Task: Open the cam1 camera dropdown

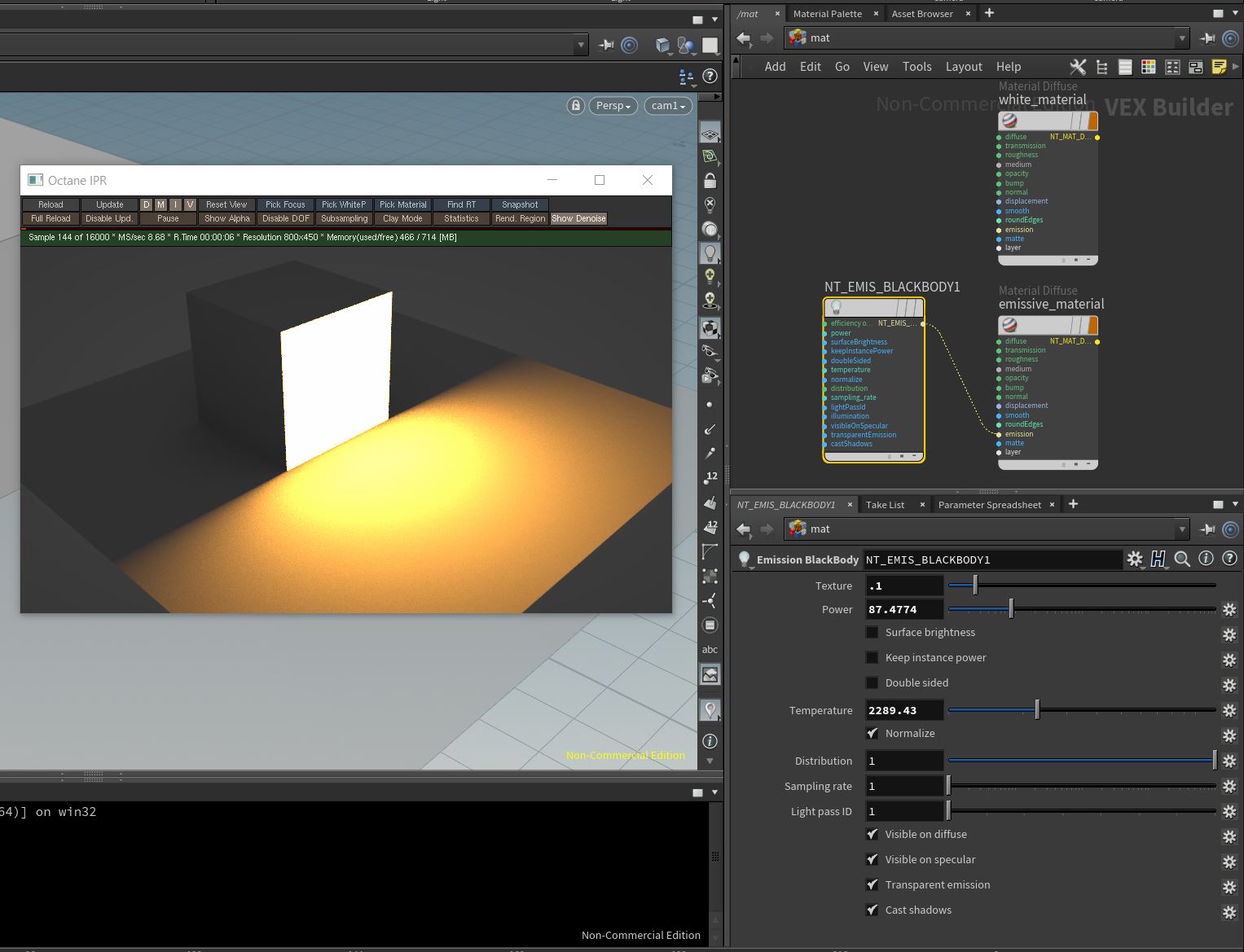Action: (668, 106)
